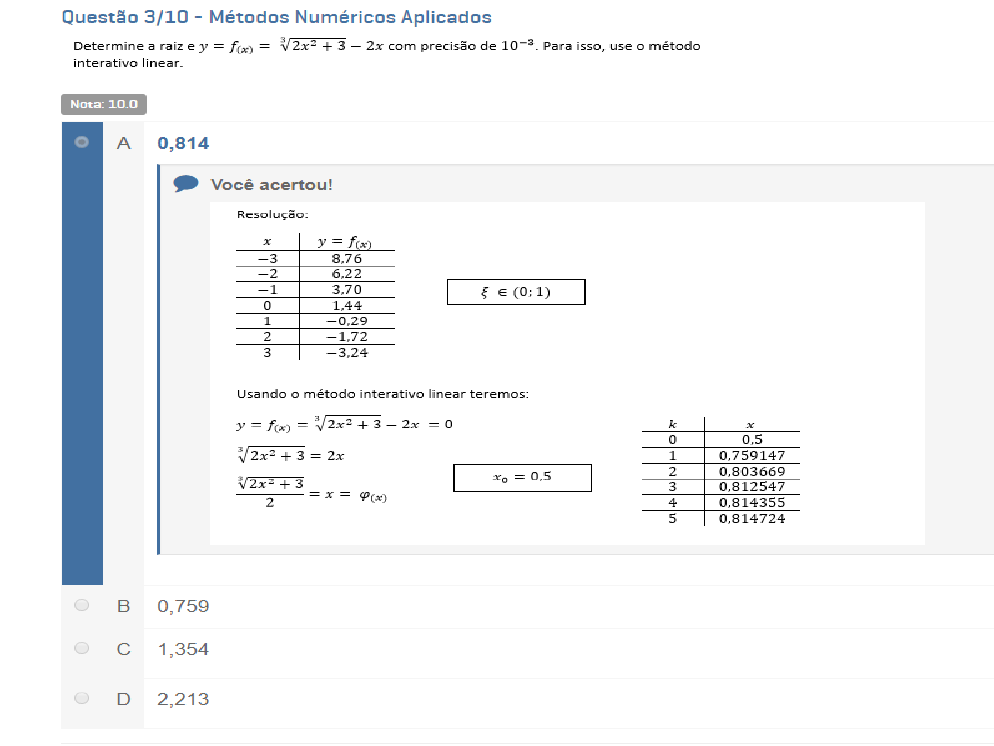Image resolution: width=994 pixels, height=746 pixels.
Task: Click the 'Você acertou!' feedback text
Action: tap(271, 185)
